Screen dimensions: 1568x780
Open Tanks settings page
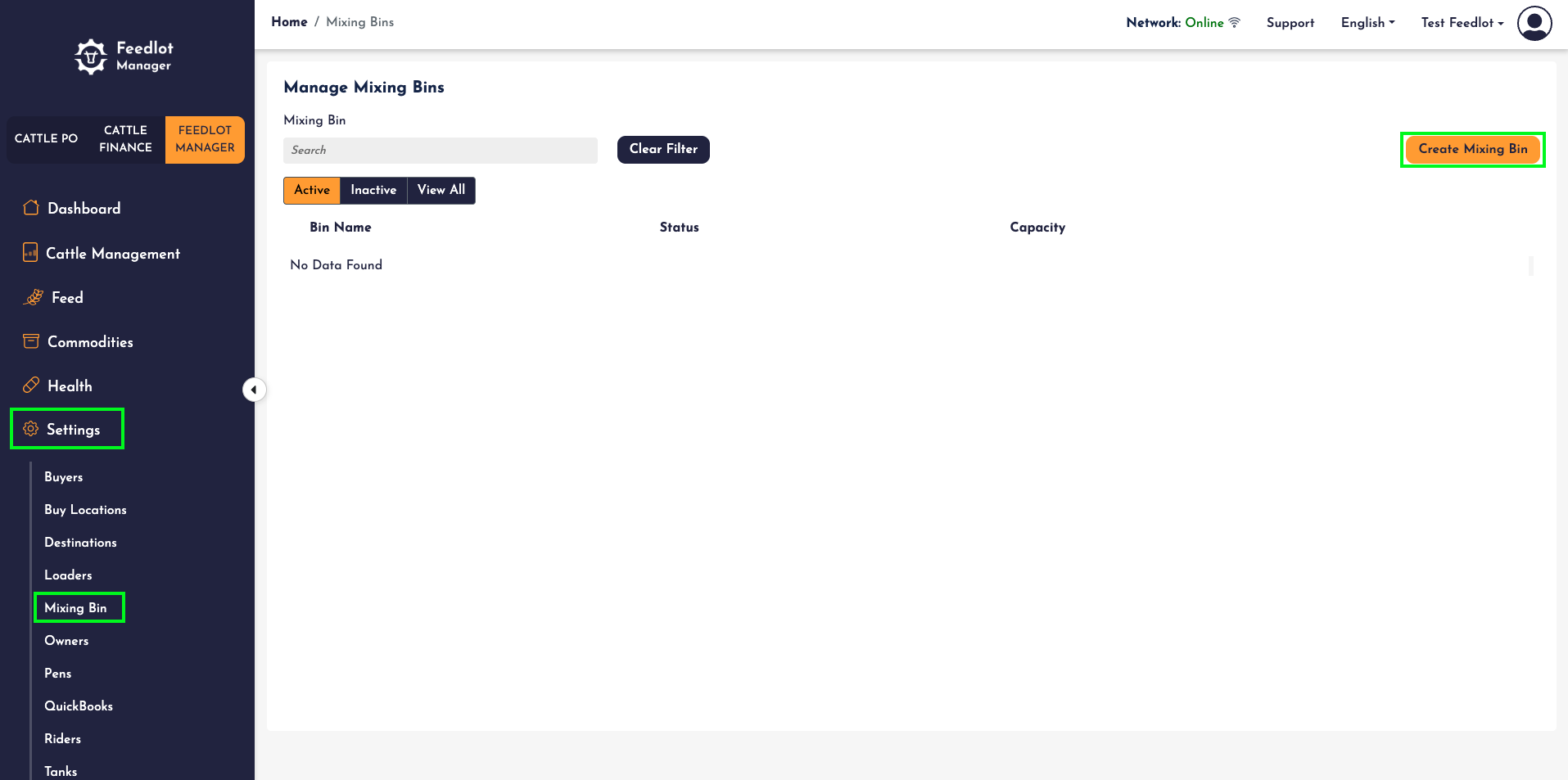pyautogui.click(x=61, y=772)
